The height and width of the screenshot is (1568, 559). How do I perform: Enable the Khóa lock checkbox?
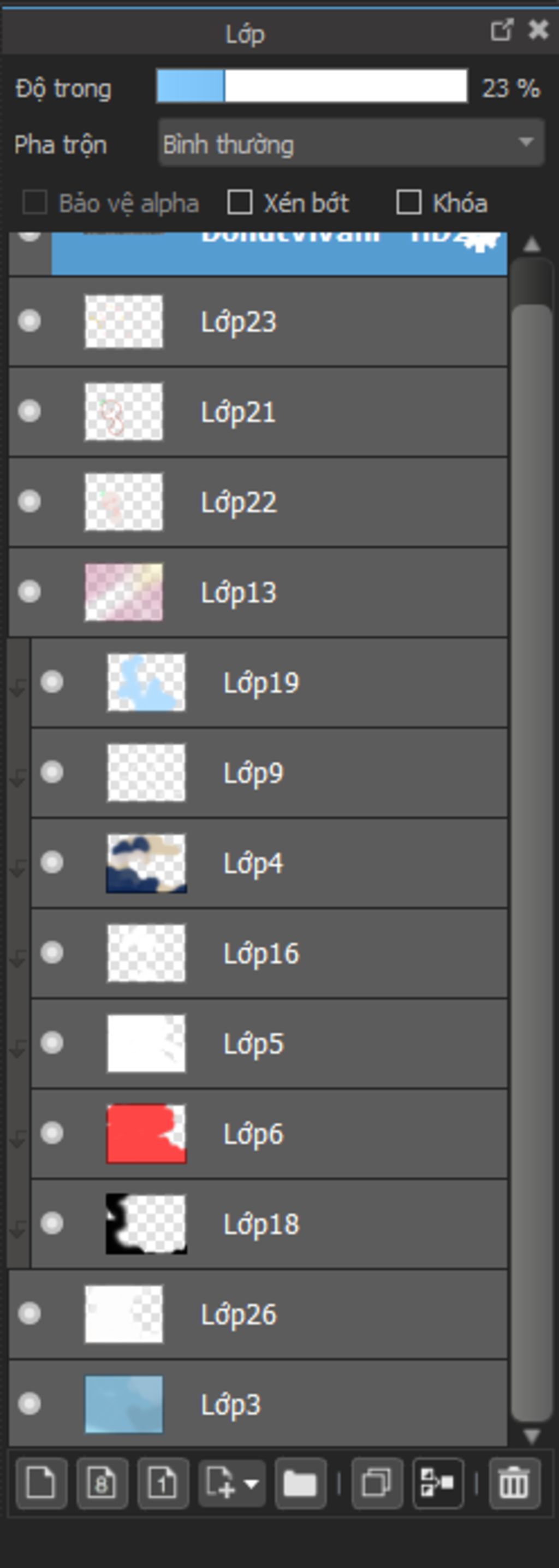[x=408, y=202]
